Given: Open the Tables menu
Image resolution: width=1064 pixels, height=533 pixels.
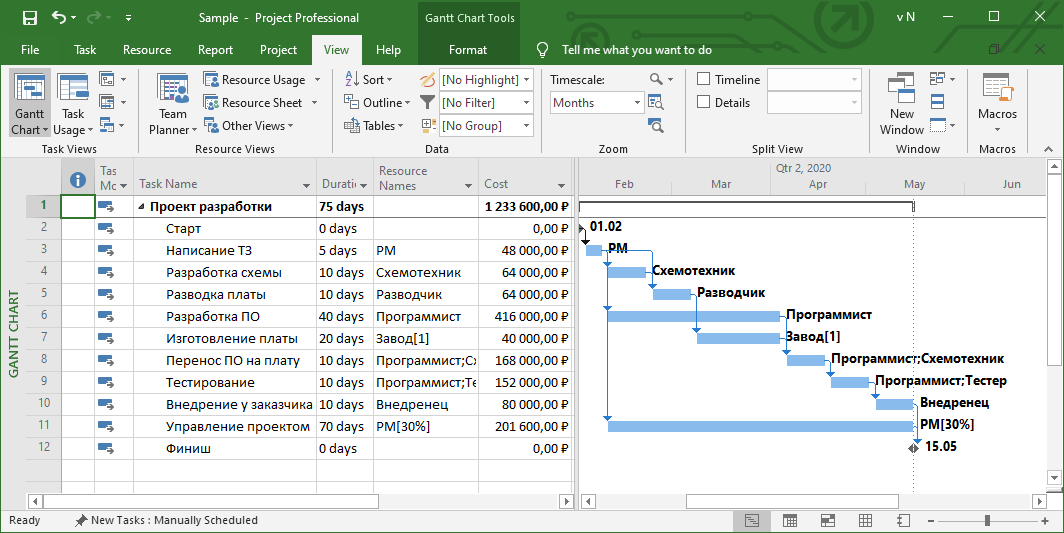Looking at the screenshot, I should point(373,126).
